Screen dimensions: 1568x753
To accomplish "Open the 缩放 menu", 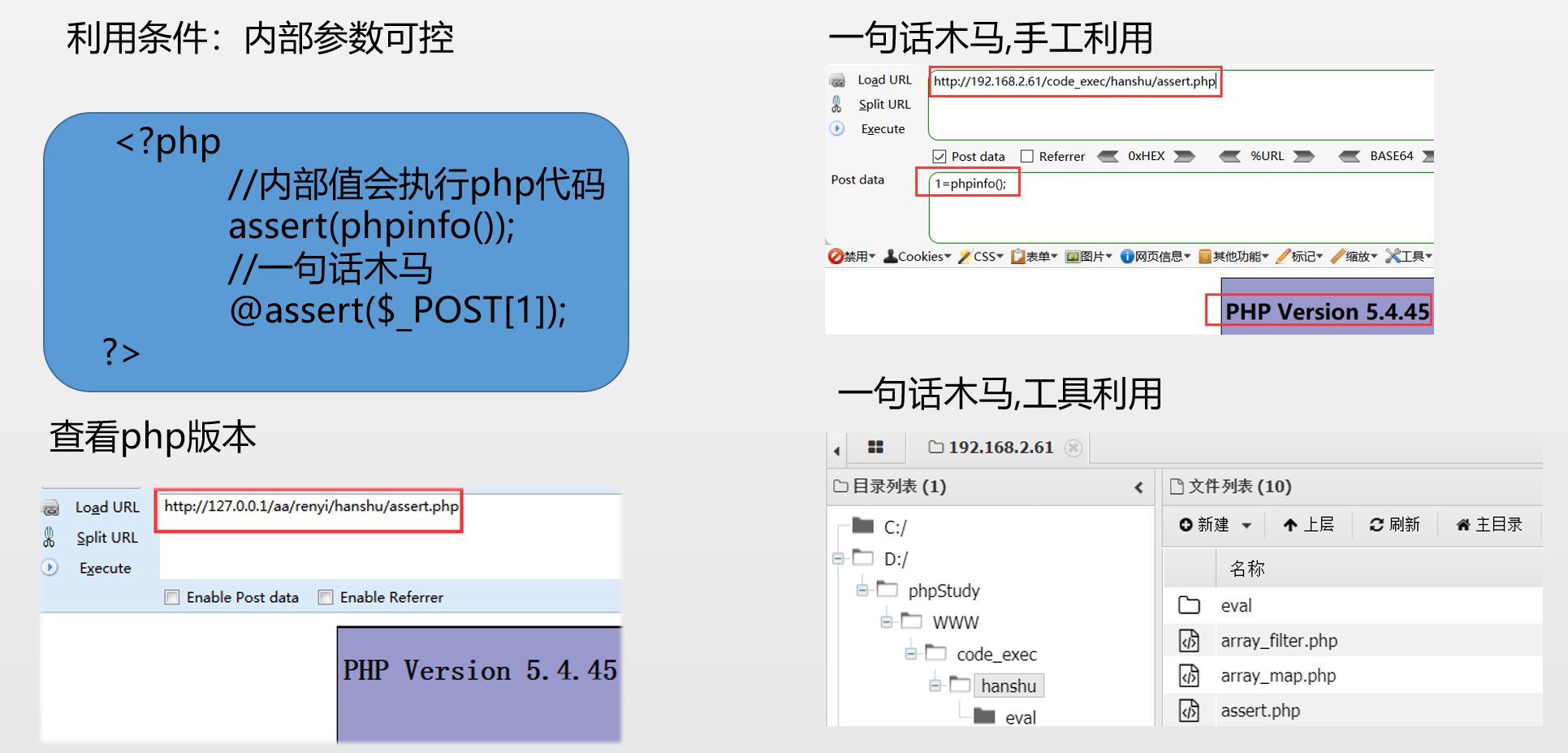I will [x=1354, y=257].
